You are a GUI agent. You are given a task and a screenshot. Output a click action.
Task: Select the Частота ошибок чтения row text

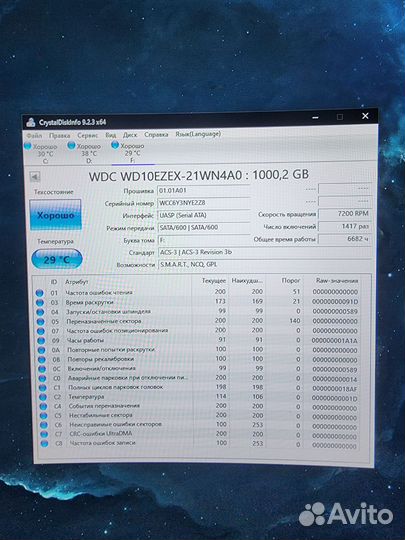(x=99, y=293)
